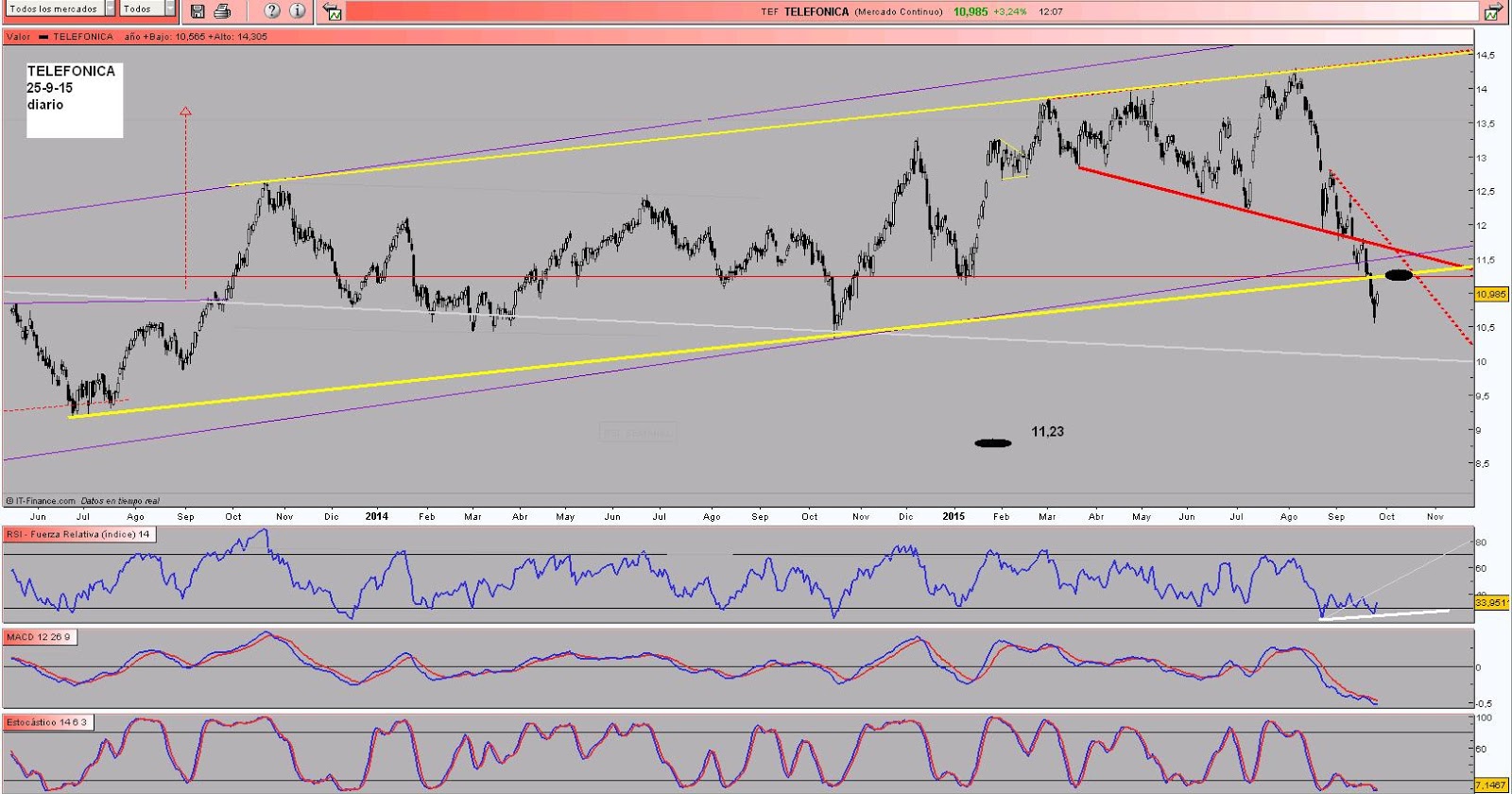
Task: Click the TEF TELEFONICA instrument name in title bar
Action: click(804, 12)
